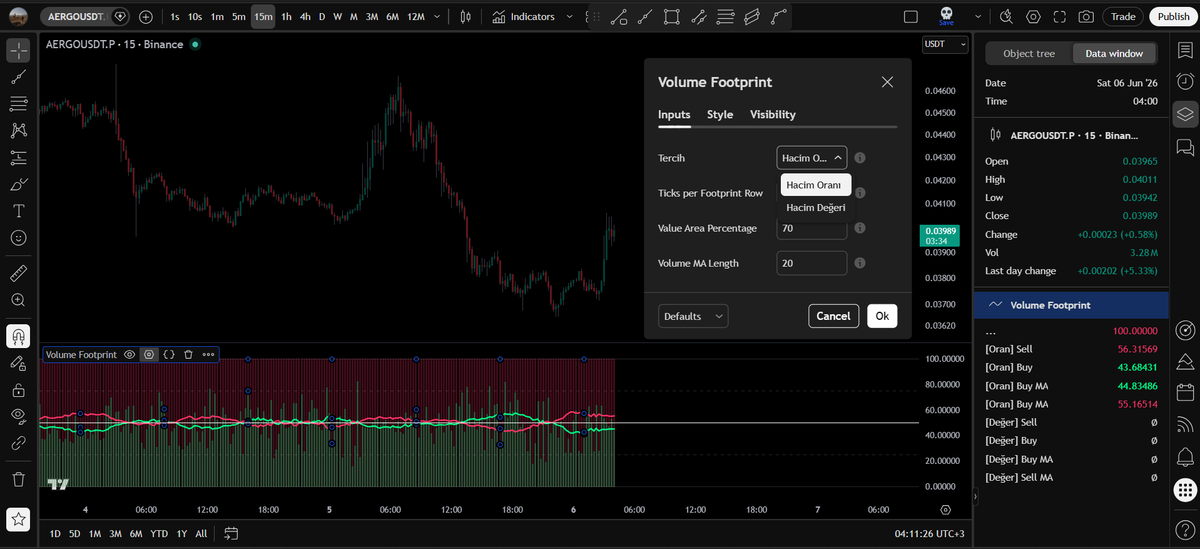
Task: Toggle stay in drawing mode
Action: tap(18, 363)
